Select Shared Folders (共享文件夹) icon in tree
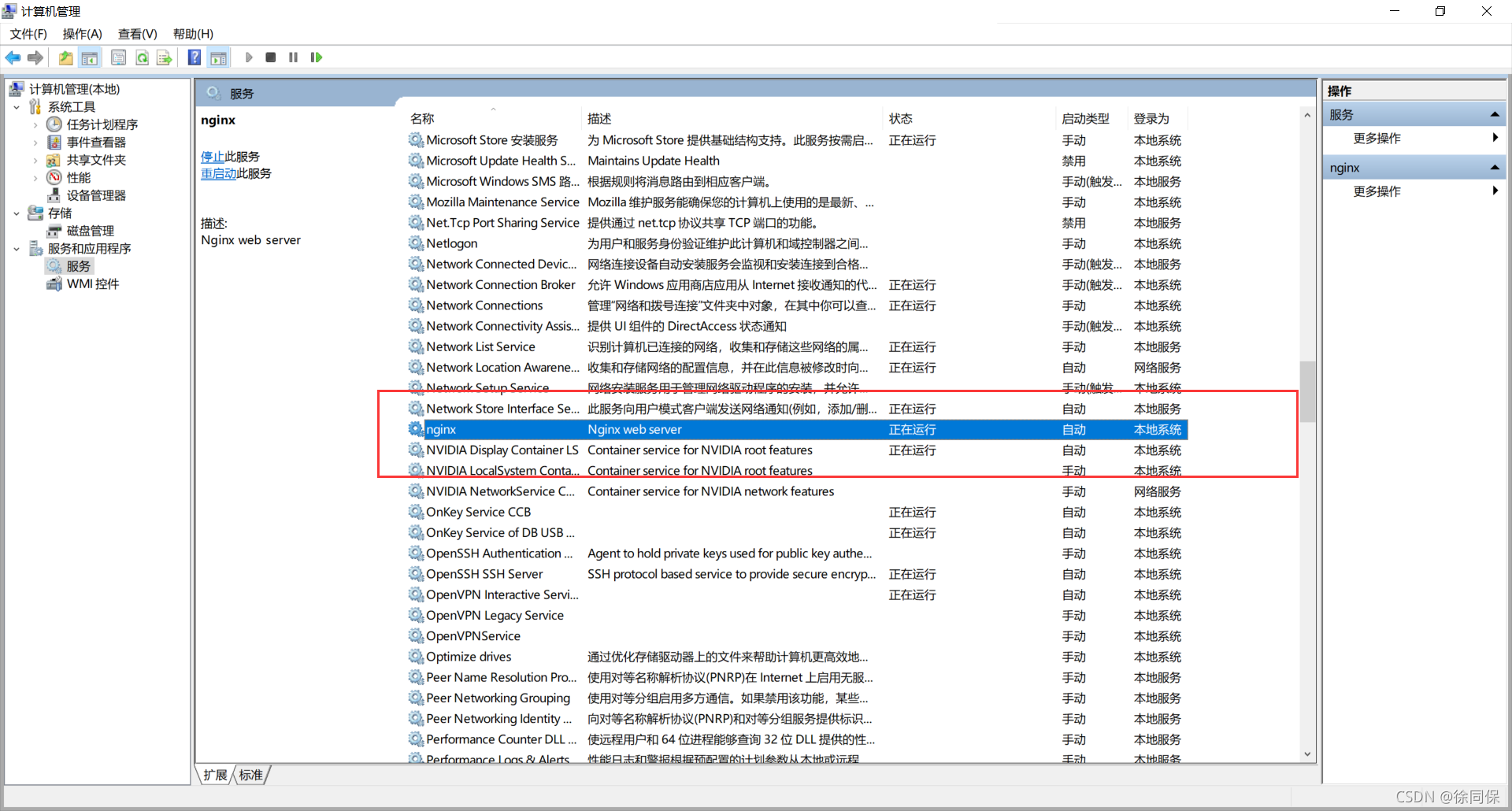The height and width of the screenshot is (811, 1512). pos(54,160)
